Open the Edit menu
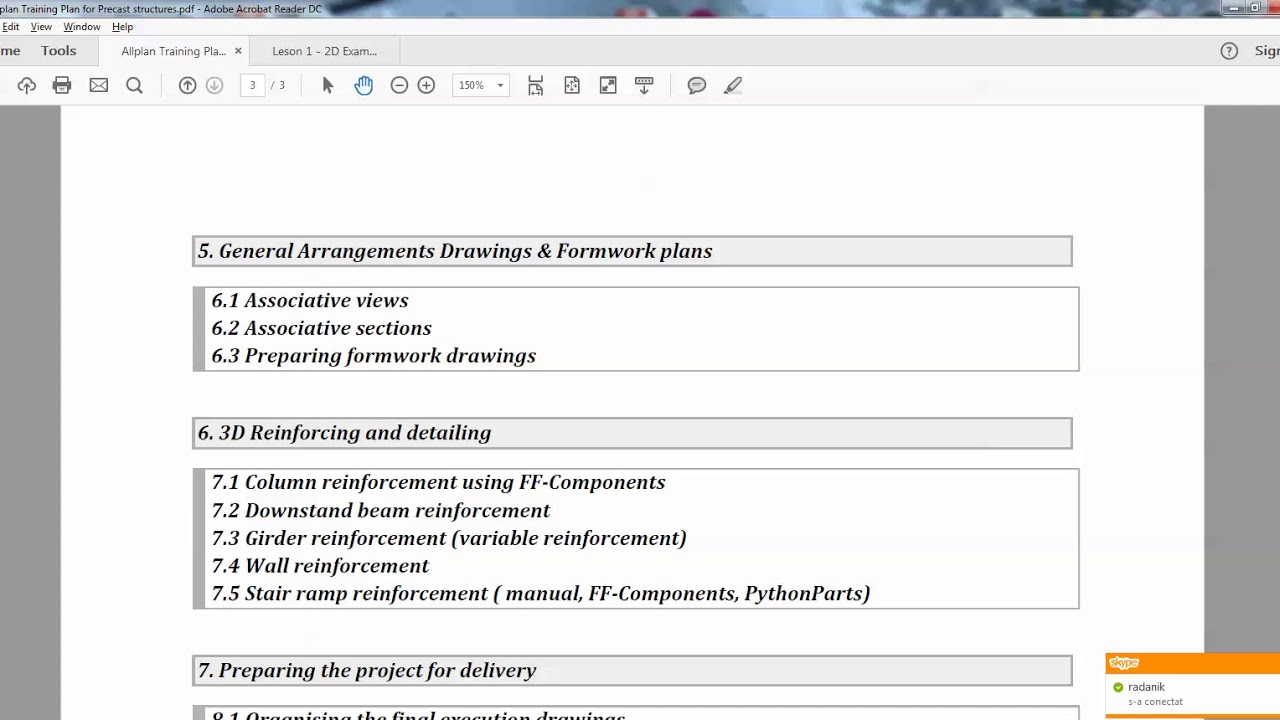 point(10,27)
